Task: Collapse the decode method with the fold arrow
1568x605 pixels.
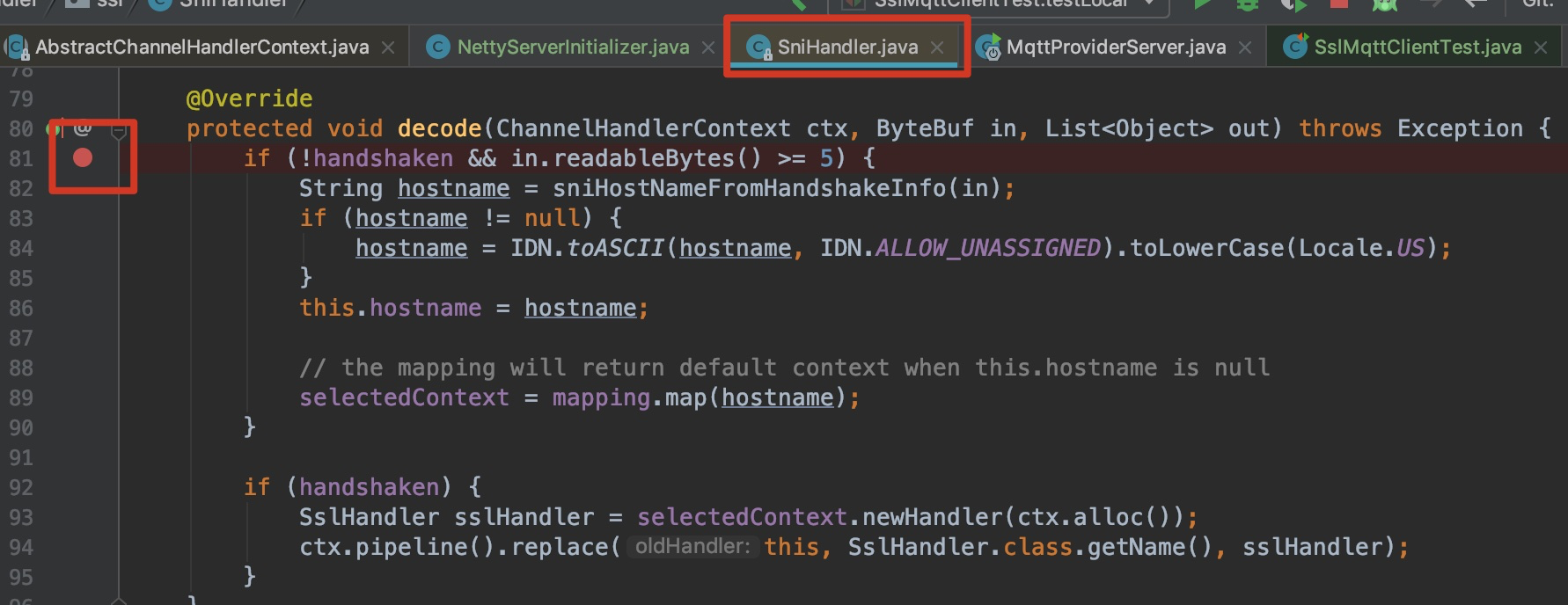Action: pyautogui.click(x=120, y=130)
